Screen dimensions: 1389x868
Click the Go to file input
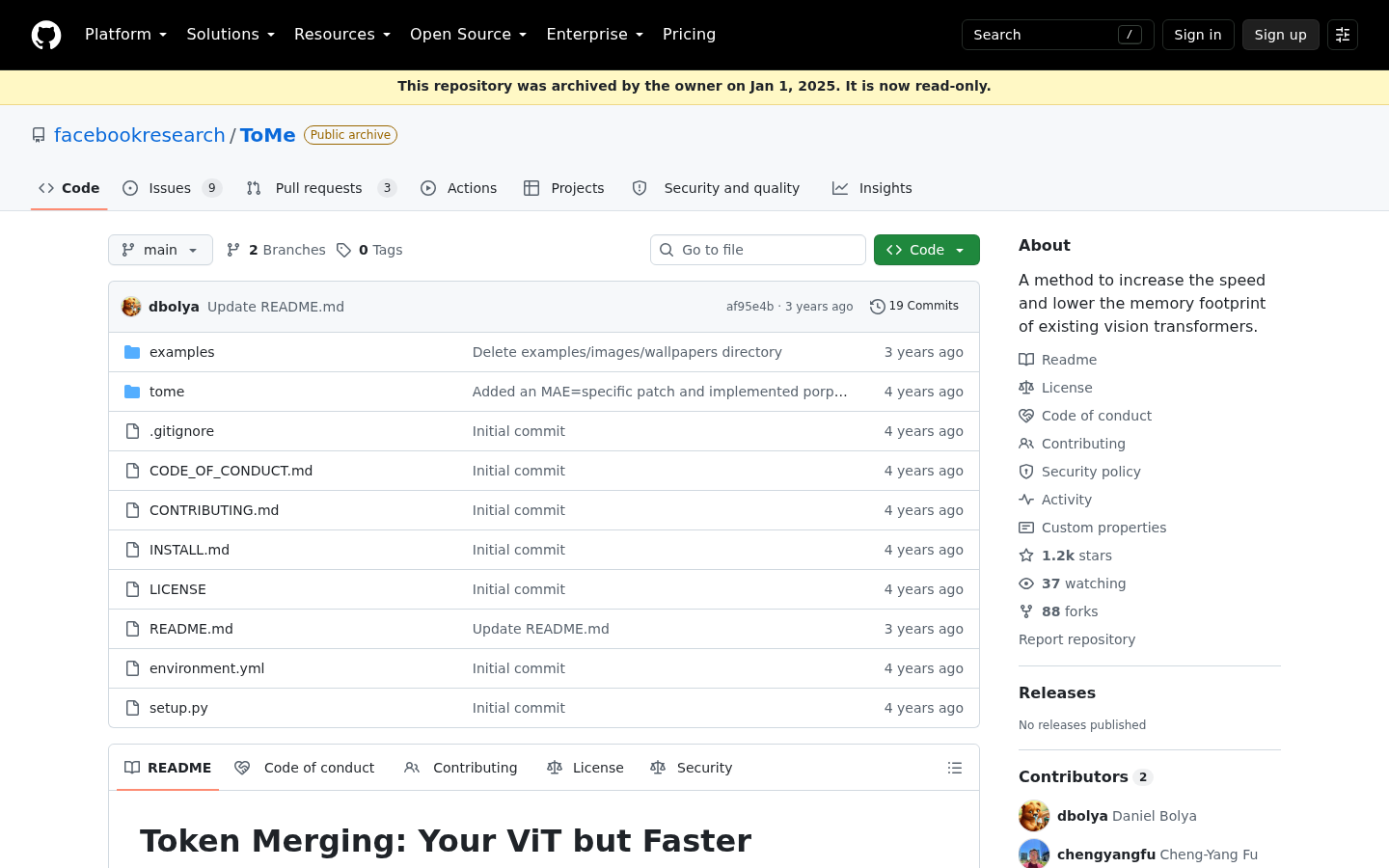[x=758, y=250]
